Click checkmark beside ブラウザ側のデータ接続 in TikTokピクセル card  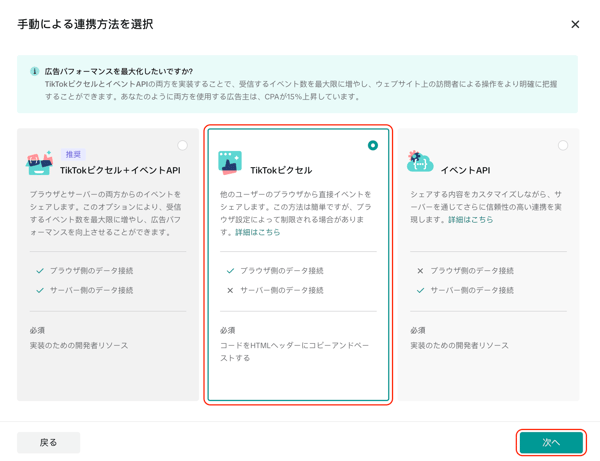[230, 271]
